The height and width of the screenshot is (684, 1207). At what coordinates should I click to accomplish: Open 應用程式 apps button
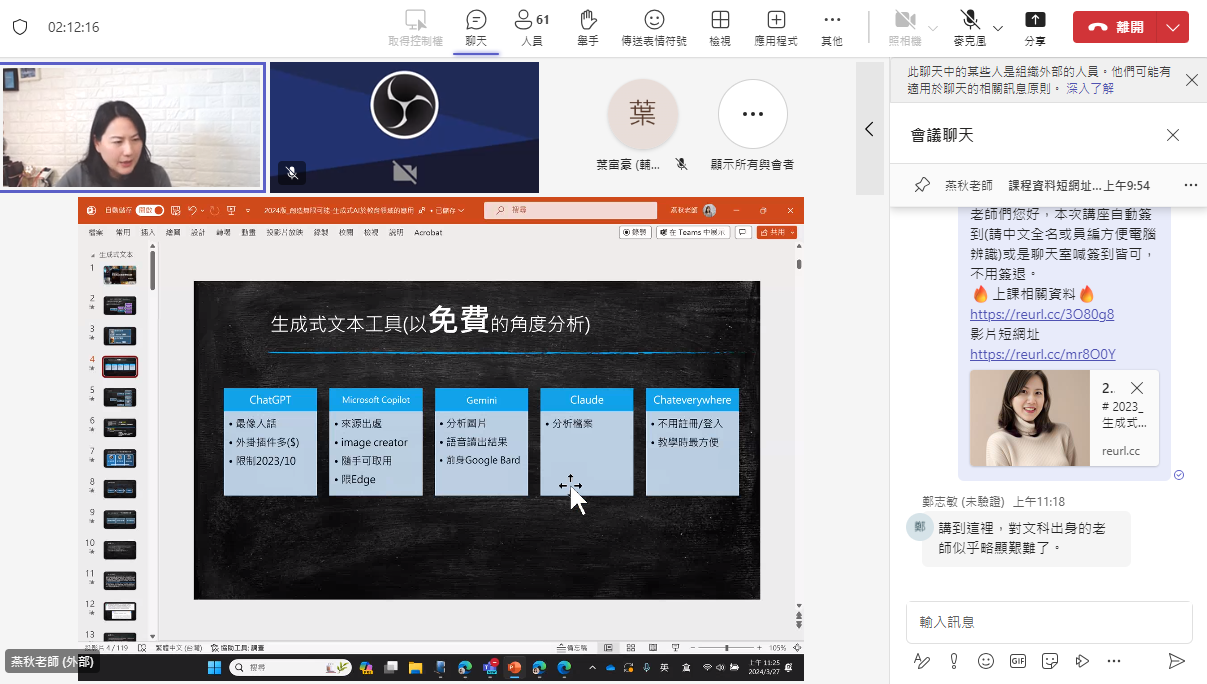coord(776,28)
